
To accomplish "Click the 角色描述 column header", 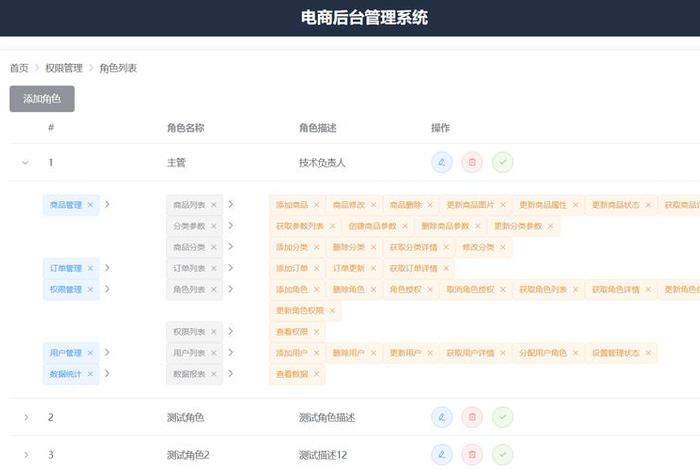I will (317, 128).
